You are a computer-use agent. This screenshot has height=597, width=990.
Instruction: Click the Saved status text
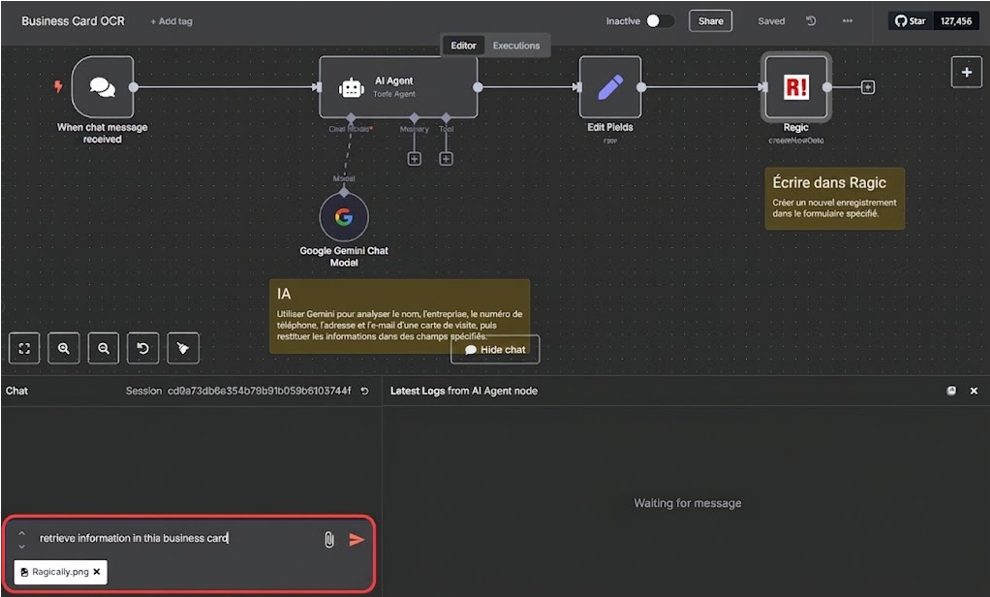tap(772, 21)
